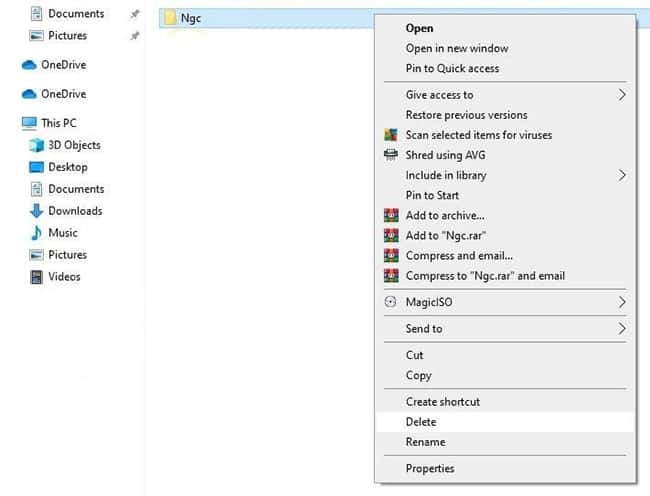
Task: Click Documents icon under This PC
Action: tap(36, 189)
